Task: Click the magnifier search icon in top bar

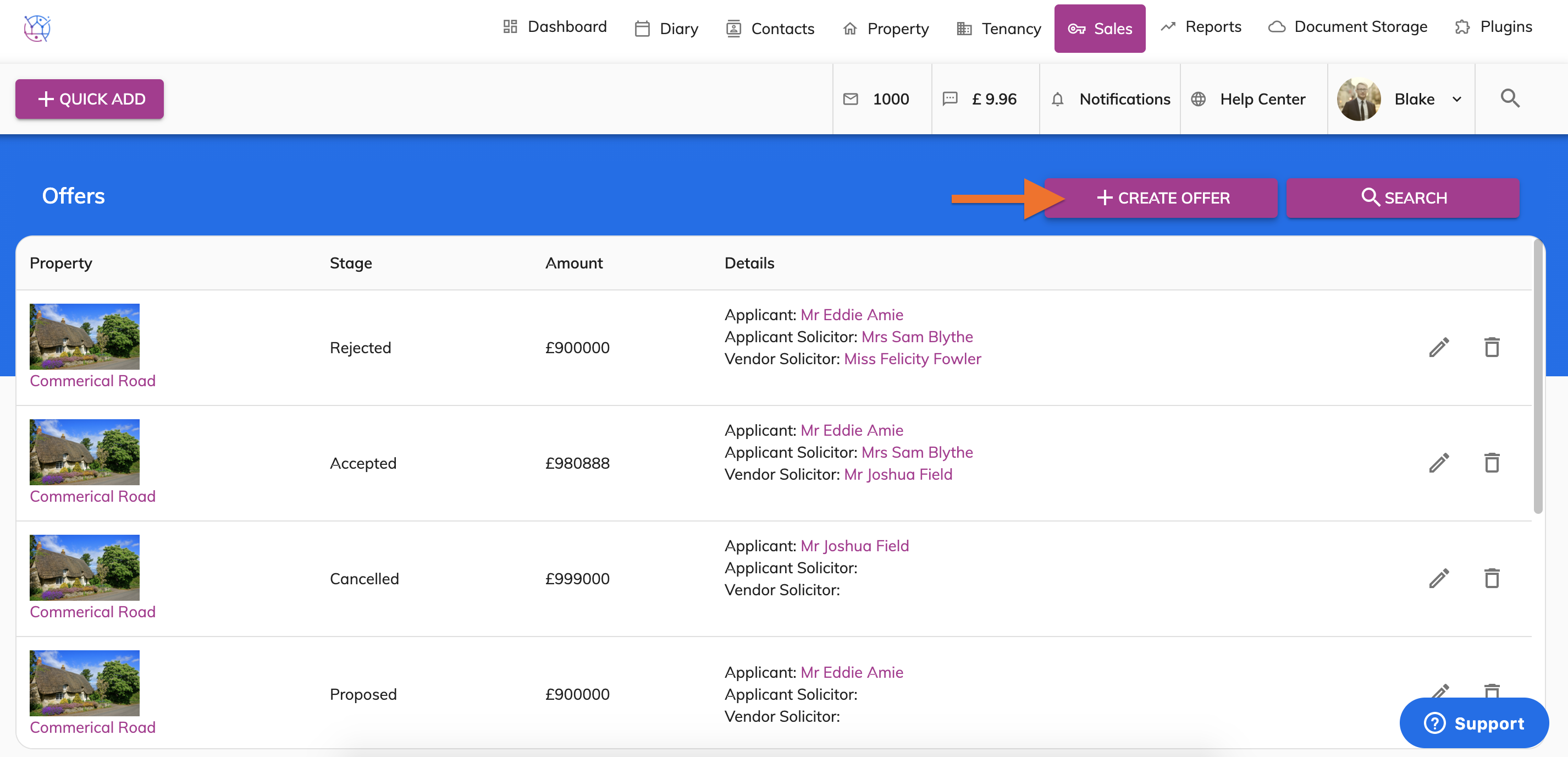Action: [x=1510, y=98]
